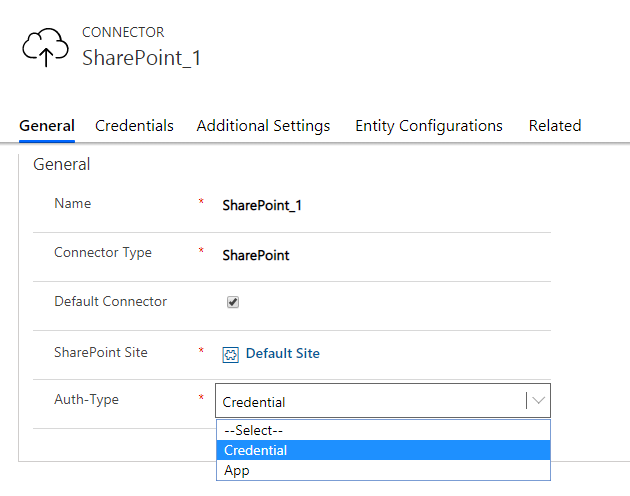This screenshot has height=496, width=630.
Task: Click the cloud upload connector icon
Action: coord(45,47)
